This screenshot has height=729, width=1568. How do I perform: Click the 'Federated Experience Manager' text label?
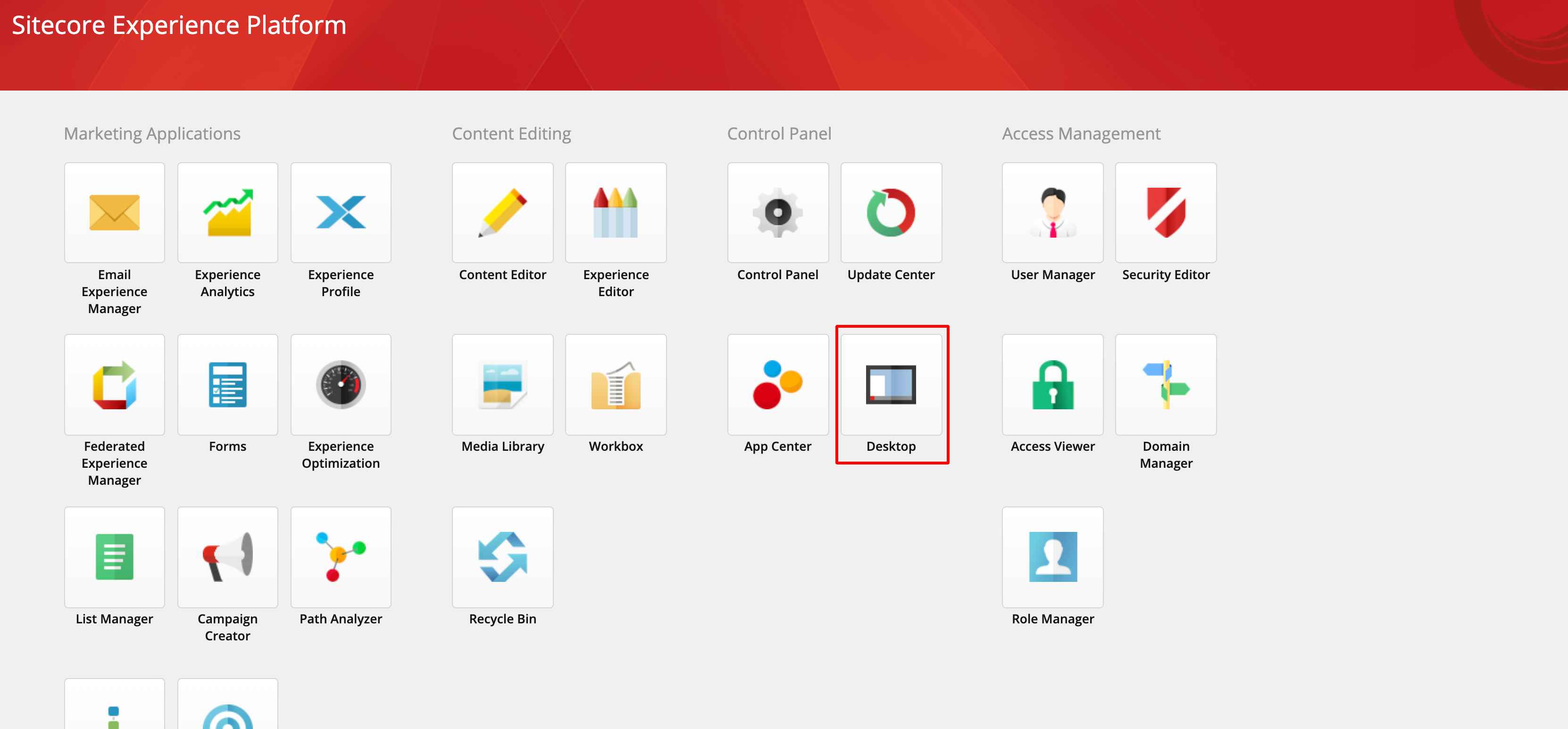tap(115, 463)
